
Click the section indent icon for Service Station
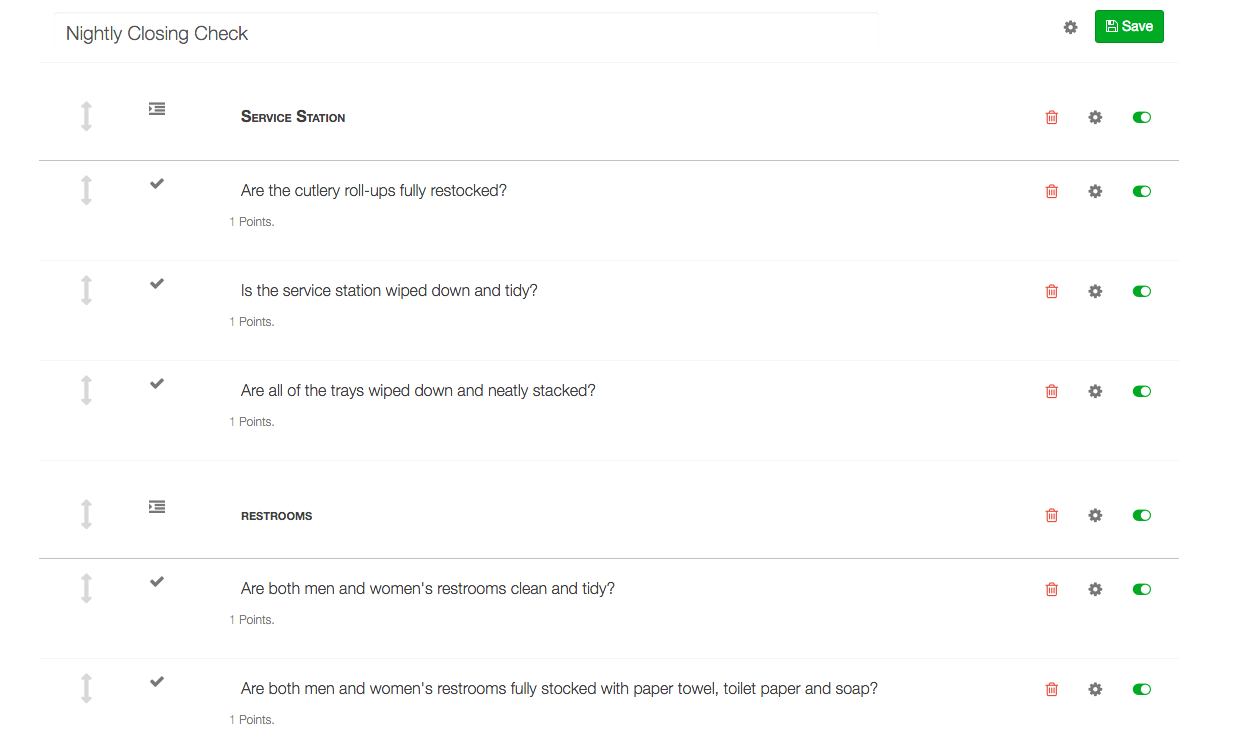157,108
